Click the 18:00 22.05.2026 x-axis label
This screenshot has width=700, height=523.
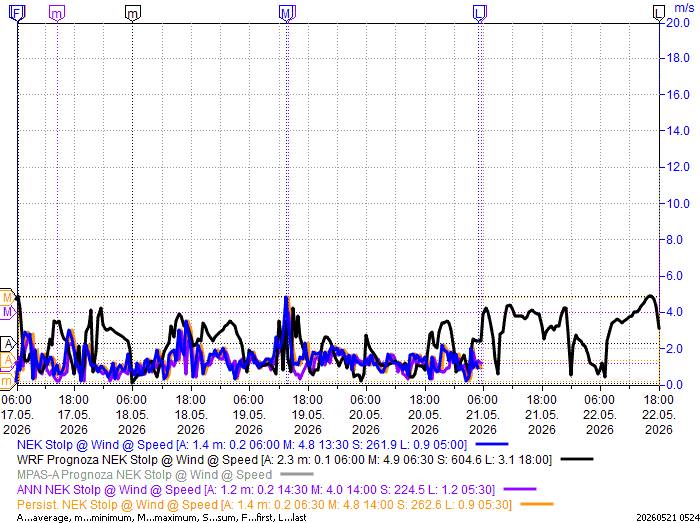click(659, 415)
